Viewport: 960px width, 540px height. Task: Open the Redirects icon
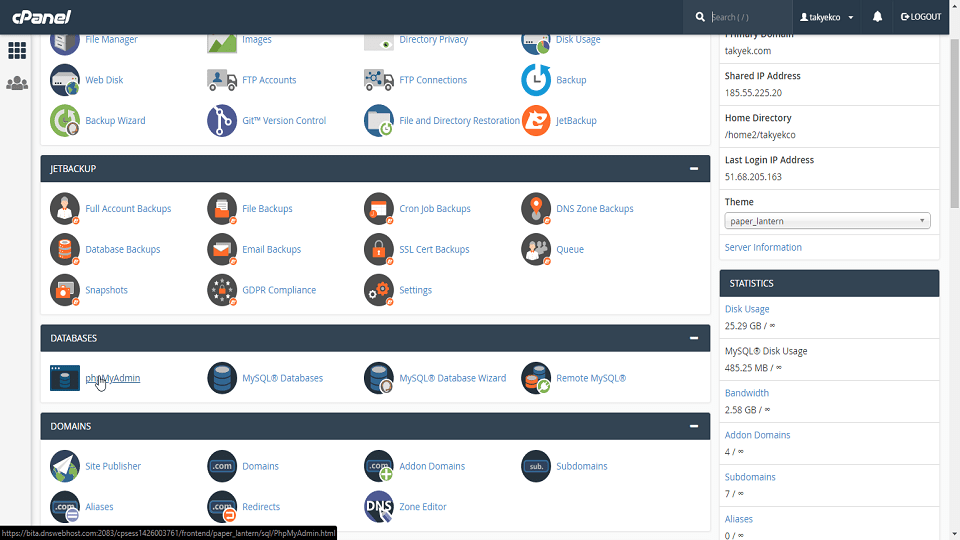coord(222,506)
